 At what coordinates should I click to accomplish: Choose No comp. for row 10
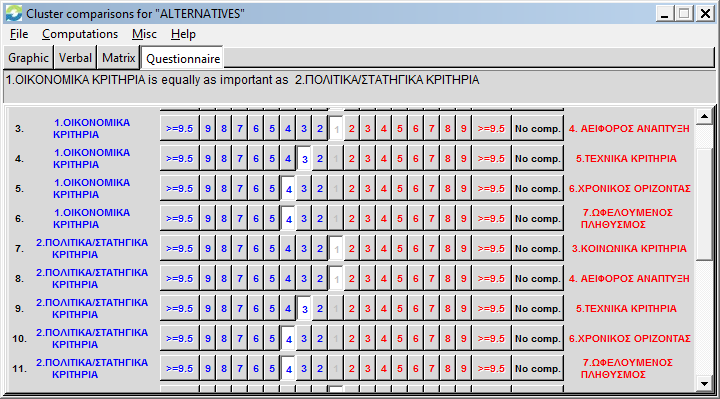pos(538,338)
